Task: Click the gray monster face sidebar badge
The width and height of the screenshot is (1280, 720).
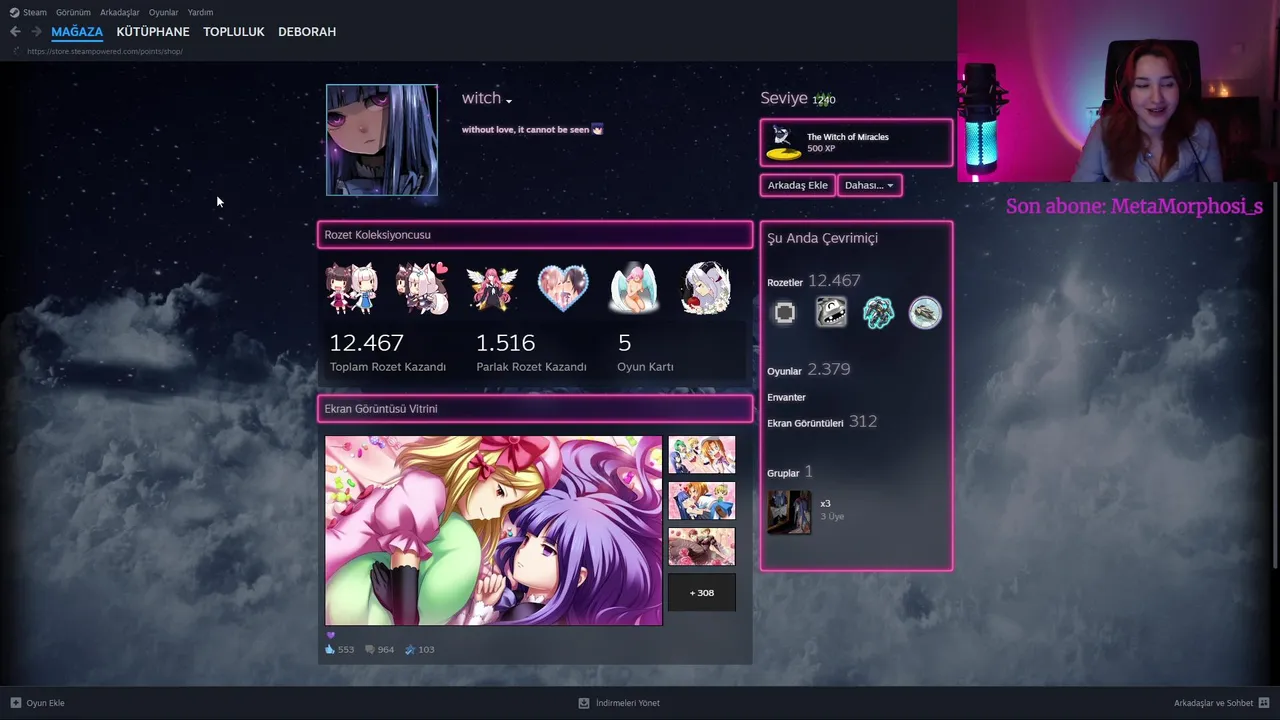Action: point(831,313)
